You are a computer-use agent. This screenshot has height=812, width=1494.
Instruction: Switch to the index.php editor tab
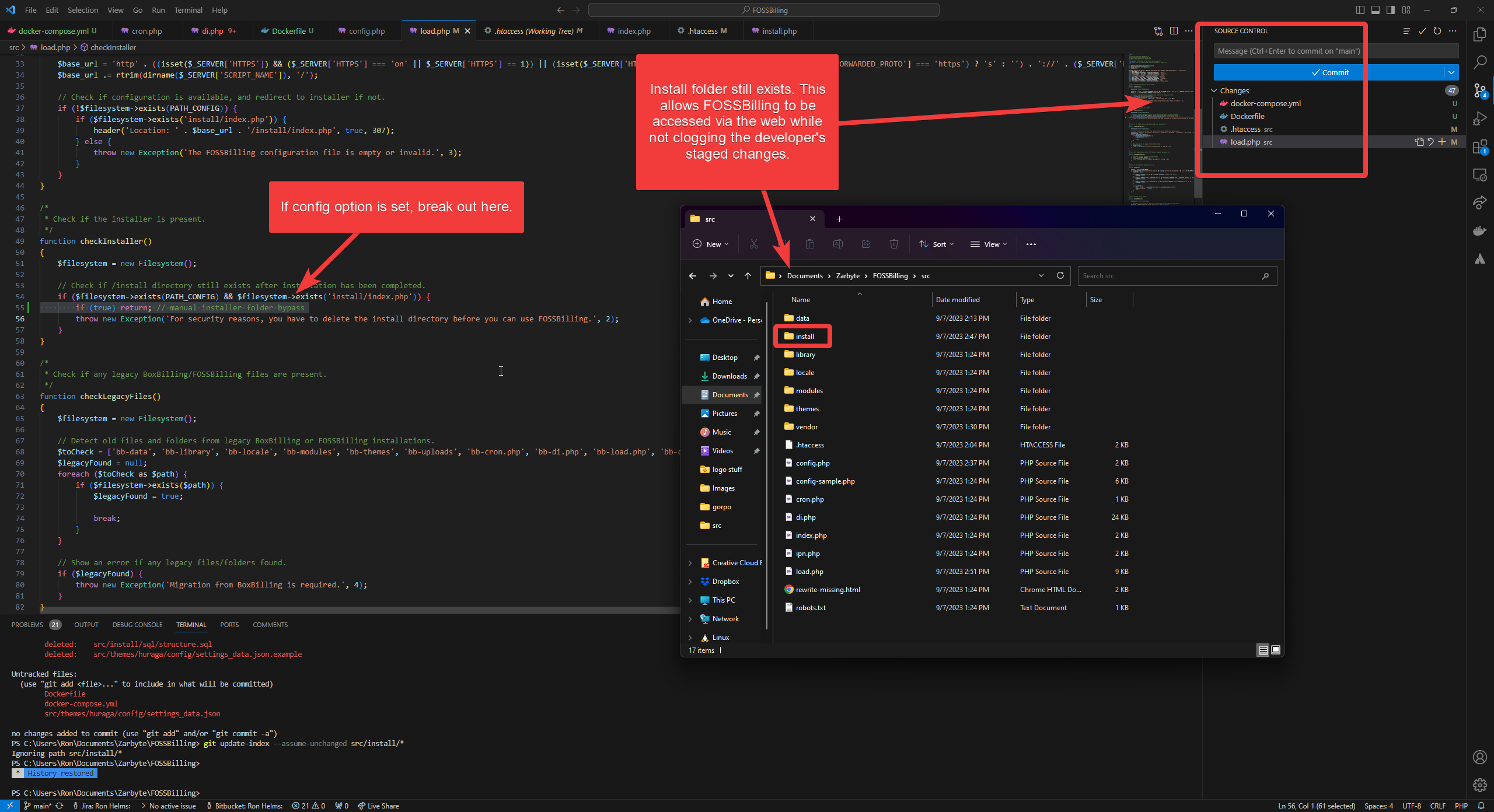pos(632,30)
